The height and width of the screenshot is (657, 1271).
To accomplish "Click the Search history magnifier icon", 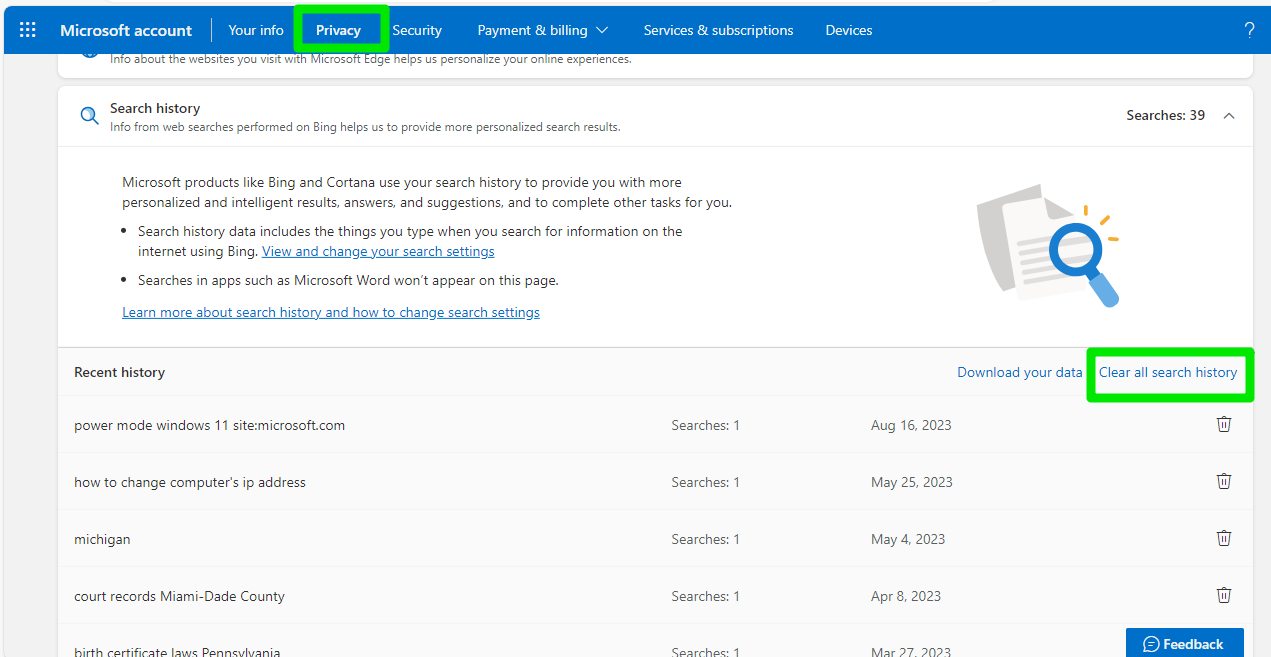I will coord(90,116).
